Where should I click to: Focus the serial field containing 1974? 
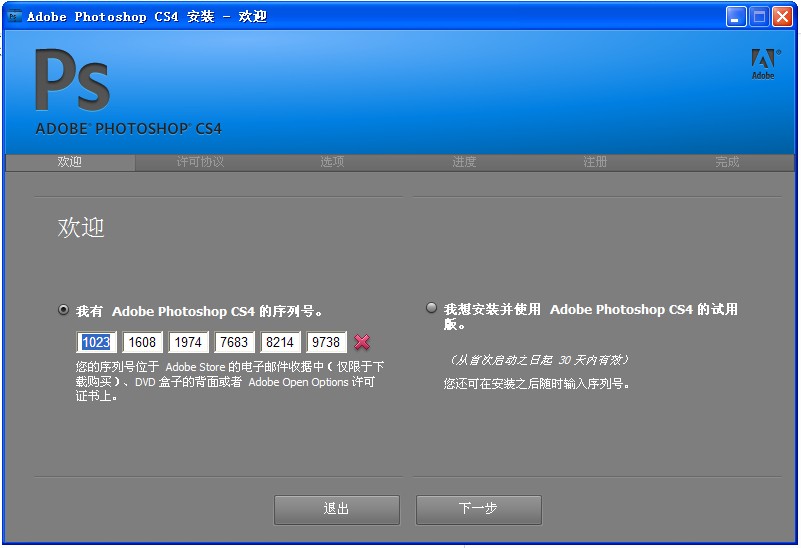click(x=189, y=342)
